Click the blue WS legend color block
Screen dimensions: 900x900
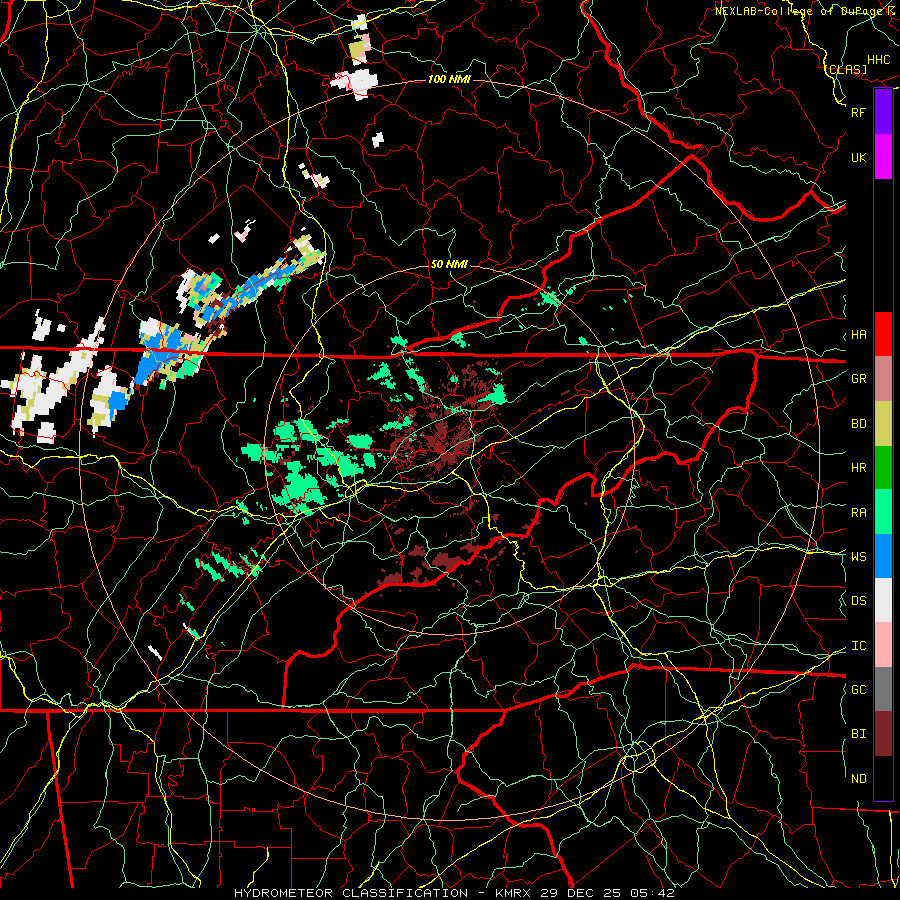point(883,556)
